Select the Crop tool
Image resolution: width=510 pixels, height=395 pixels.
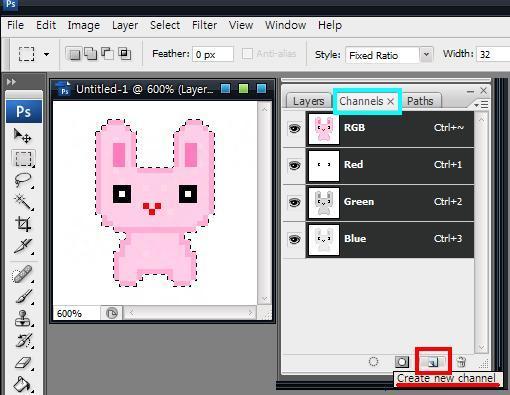tap(23, 224)
